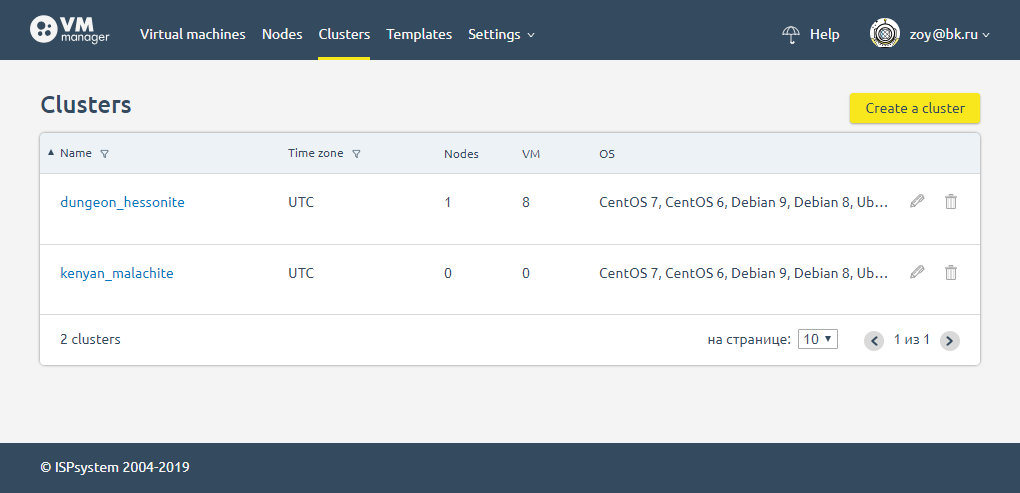This screenshot has width=1020, height=493.
Task: Click the VM manager logo
Action: click(x=70, y=29)
